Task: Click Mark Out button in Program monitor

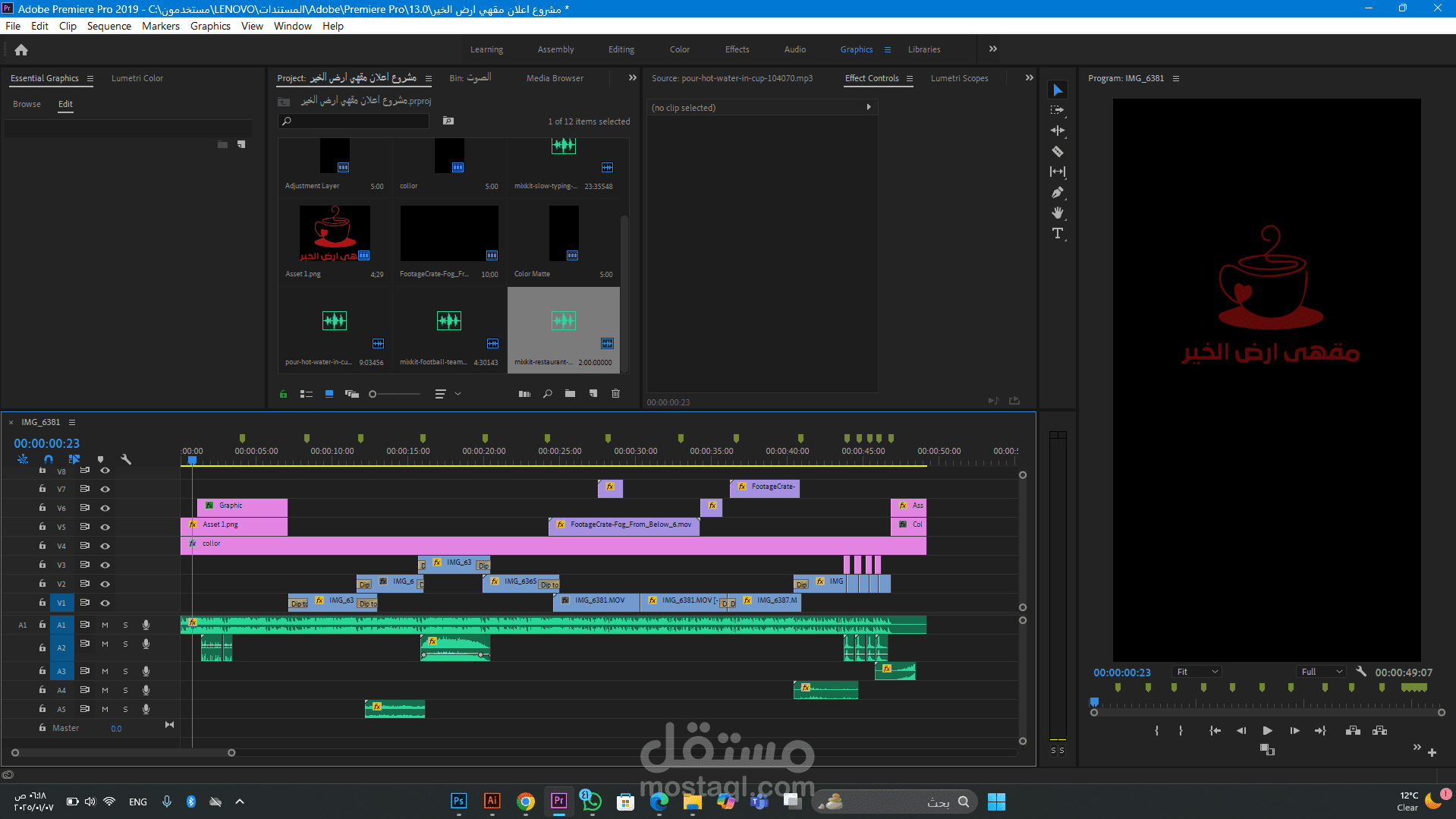Action: pyautogui.click(x=1181, y=731)
